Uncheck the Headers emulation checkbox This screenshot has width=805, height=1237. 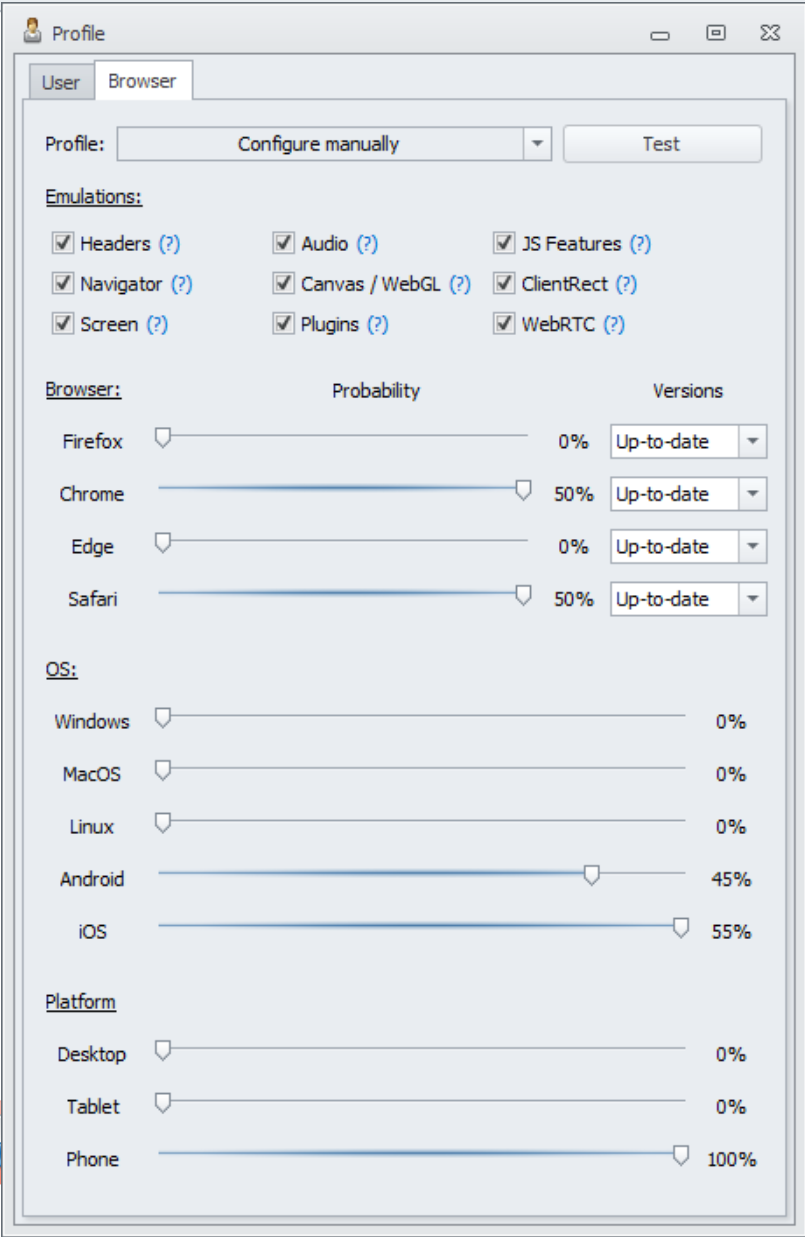pos(64,243)
